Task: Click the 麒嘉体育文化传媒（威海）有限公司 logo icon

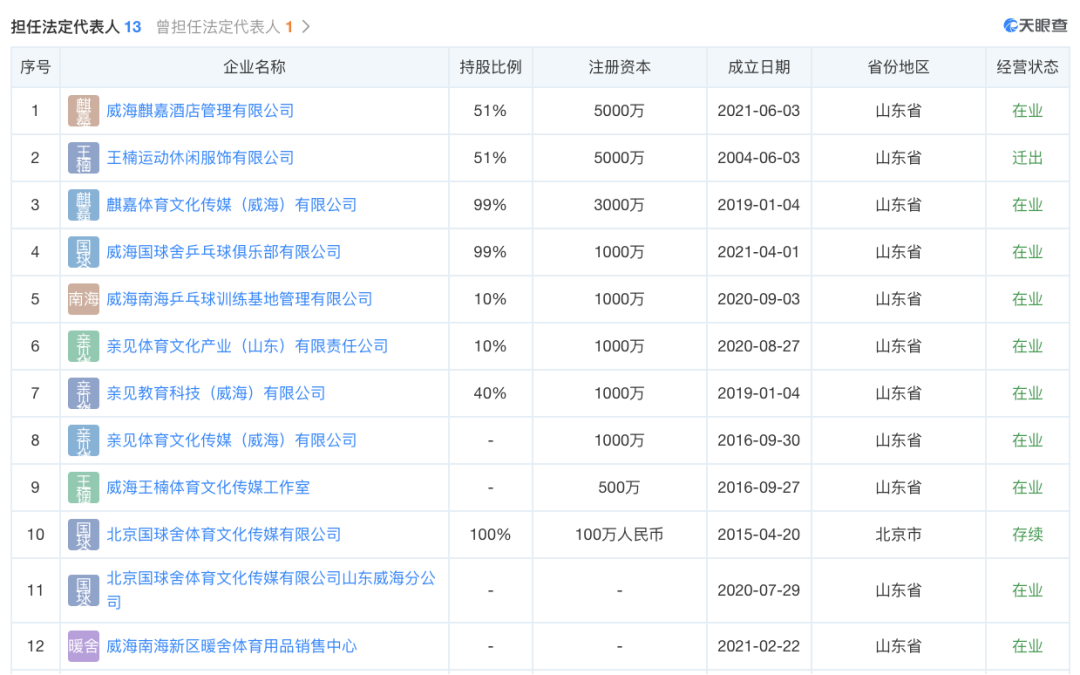Action: [83, 205]
